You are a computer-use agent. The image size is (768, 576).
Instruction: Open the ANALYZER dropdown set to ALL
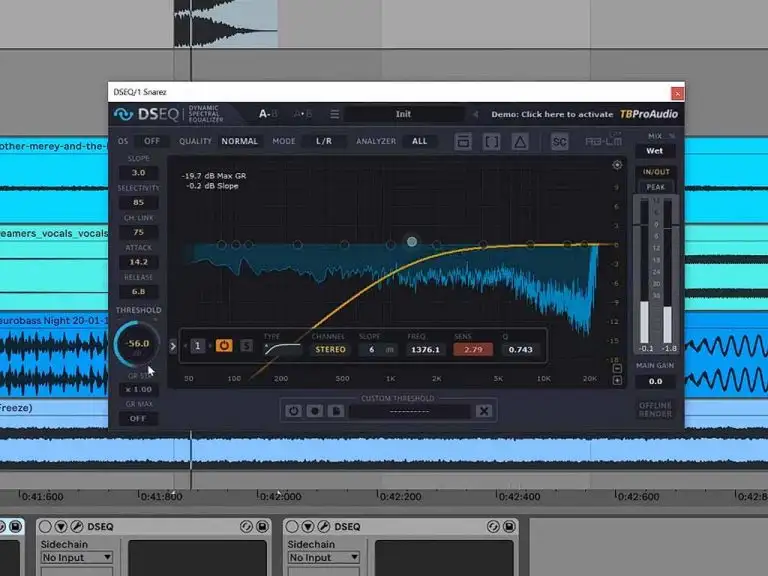[x=420, y=141]
